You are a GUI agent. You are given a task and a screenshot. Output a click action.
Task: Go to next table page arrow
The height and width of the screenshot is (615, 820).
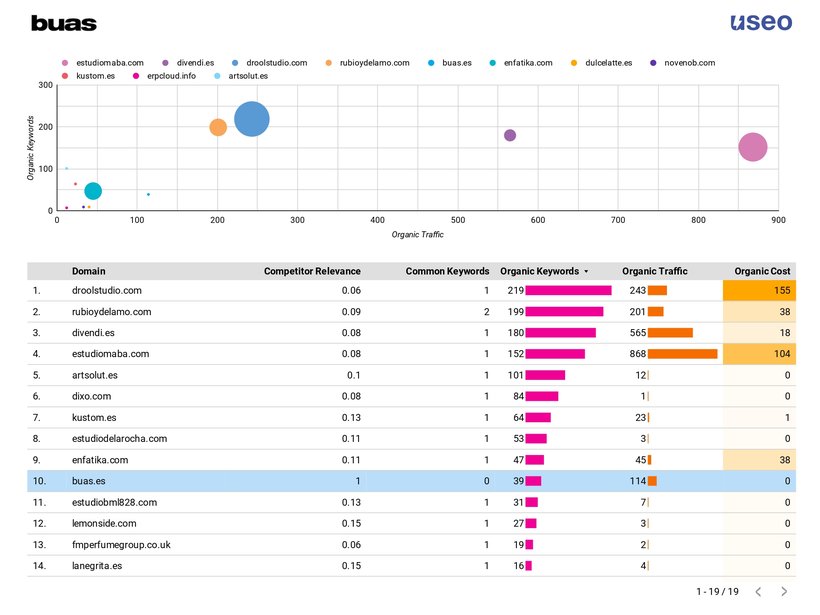pyautogui.click(x=787, y=592)
